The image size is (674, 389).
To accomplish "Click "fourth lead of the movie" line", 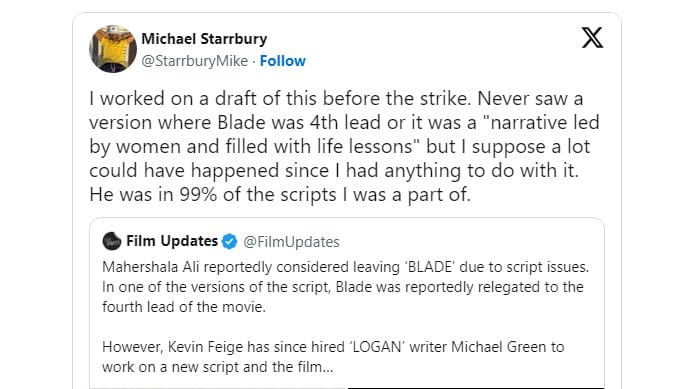I will pyautogui.click(x=184, y=307).
